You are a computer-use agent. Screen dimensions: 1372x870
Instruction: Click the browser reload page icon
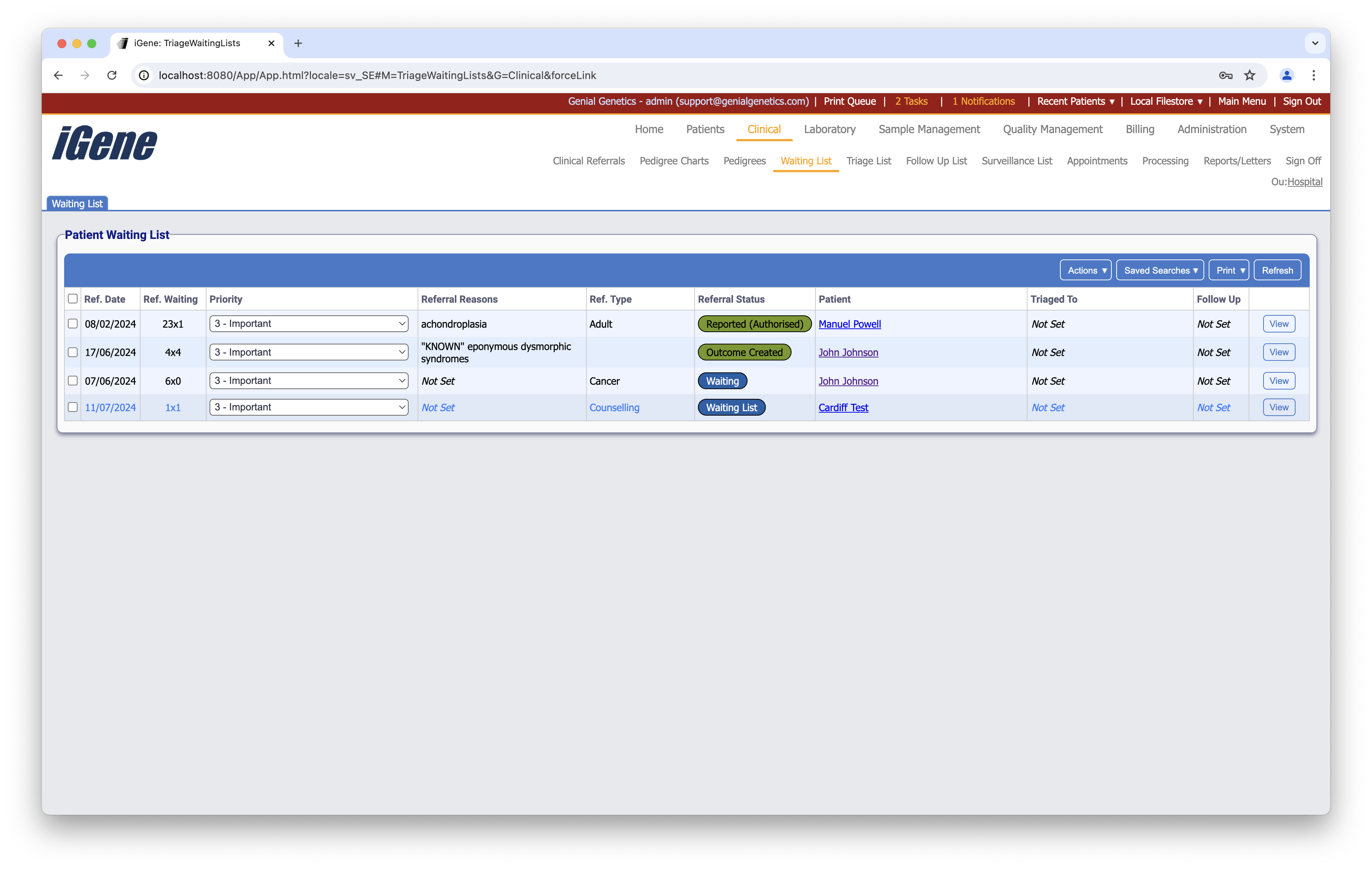click(112, 75)
